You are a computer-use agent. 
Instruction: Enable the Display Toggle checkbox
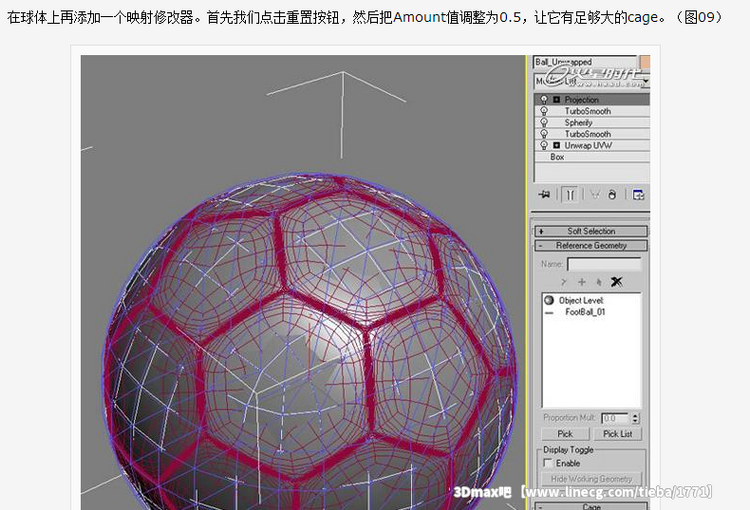coord(548,463)
